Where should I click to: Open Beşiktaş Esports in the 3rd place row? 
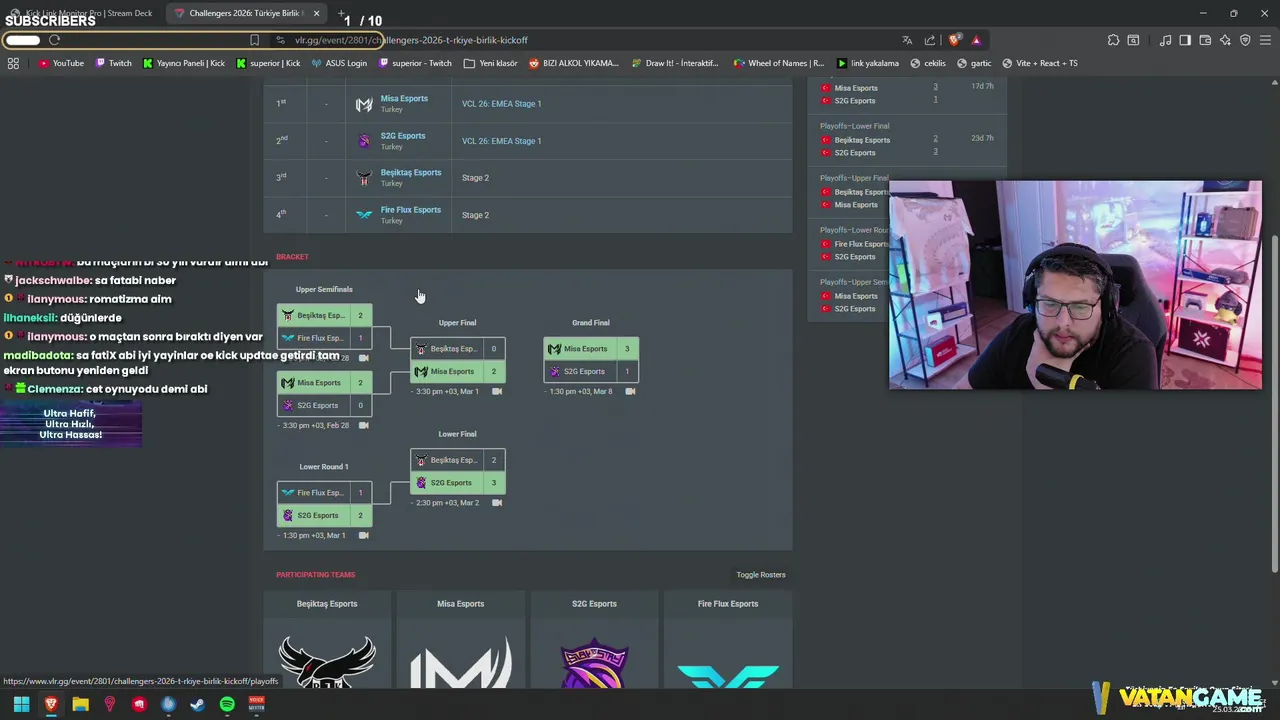[411, 172]
